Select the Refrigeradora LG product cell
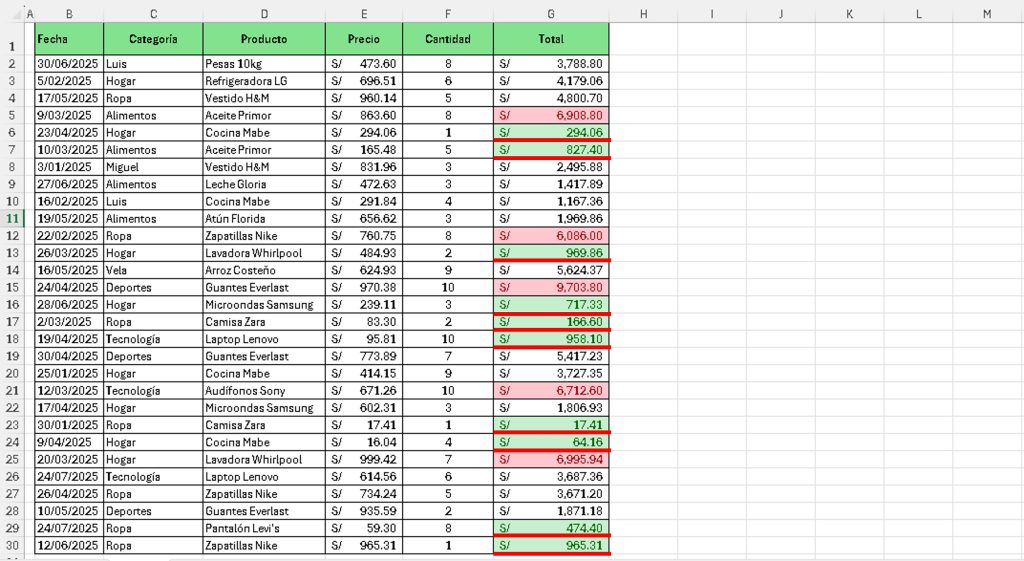Viewport: 1024px width, 561px height. click(264, 81)
